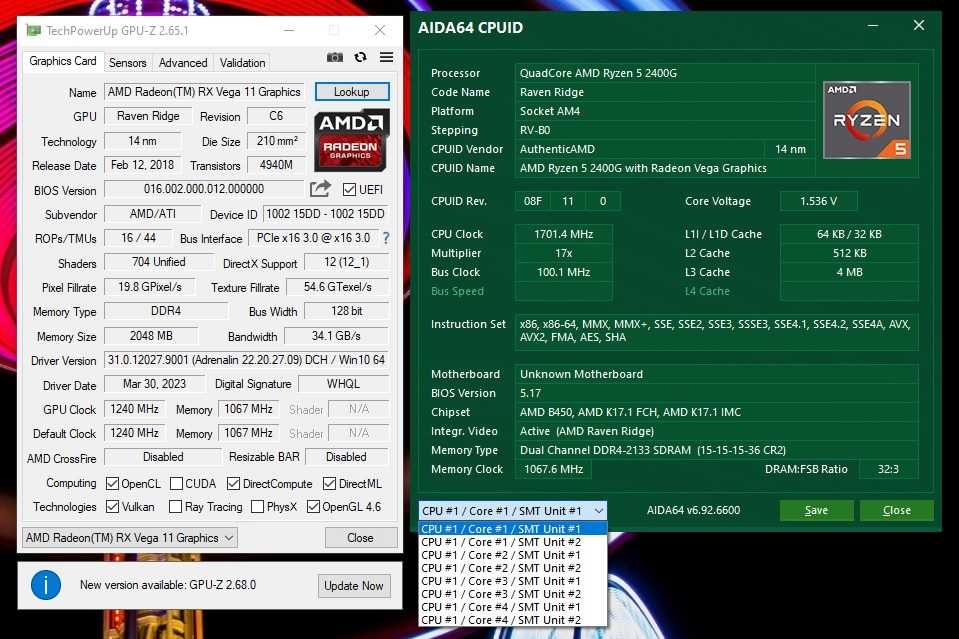
Task: Minimize the AIDA64 CPUID window
Action: point(873,26)
